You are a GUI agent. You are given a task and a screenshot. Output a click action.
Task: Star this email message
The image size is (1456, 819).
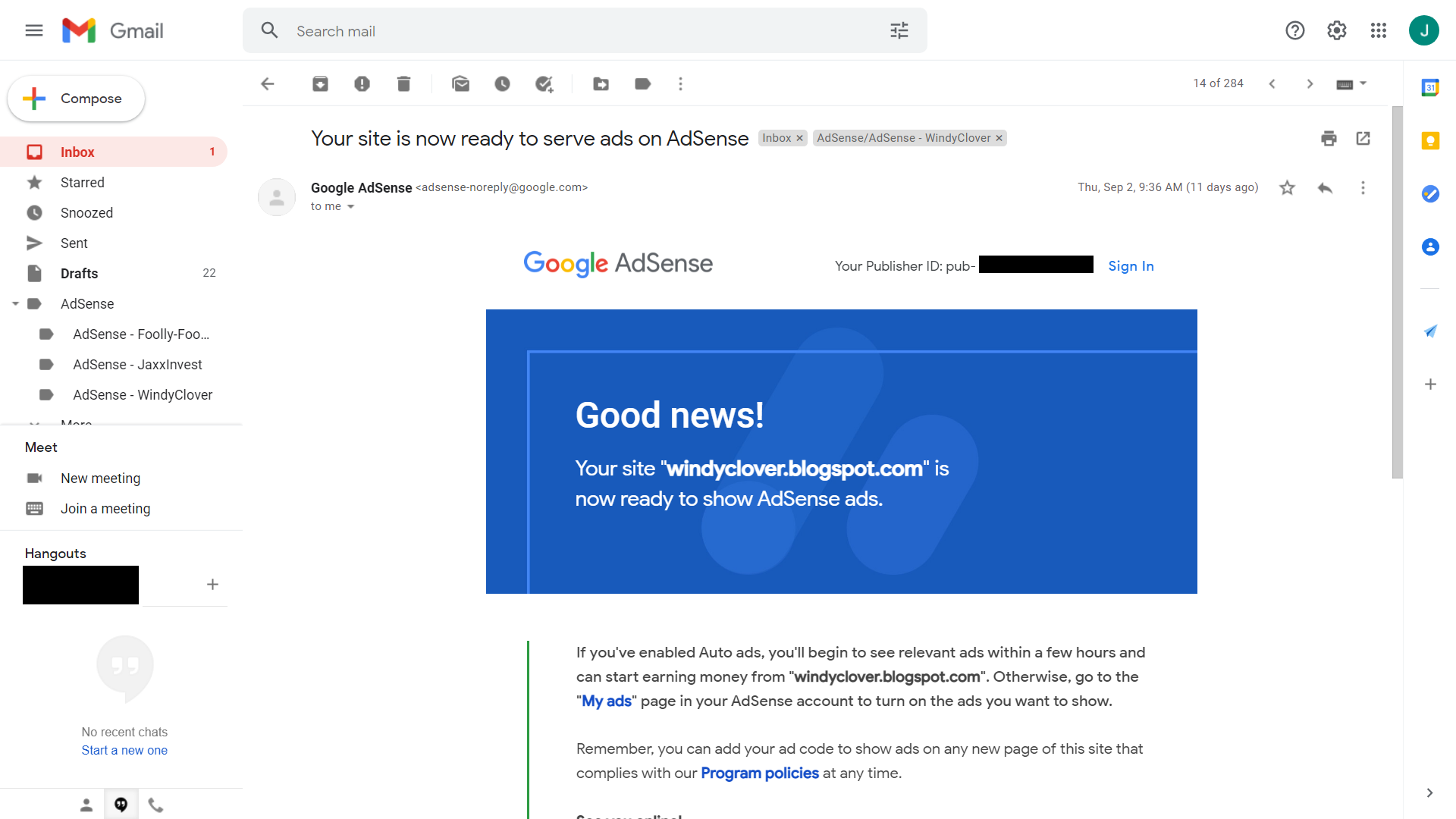1288,187
